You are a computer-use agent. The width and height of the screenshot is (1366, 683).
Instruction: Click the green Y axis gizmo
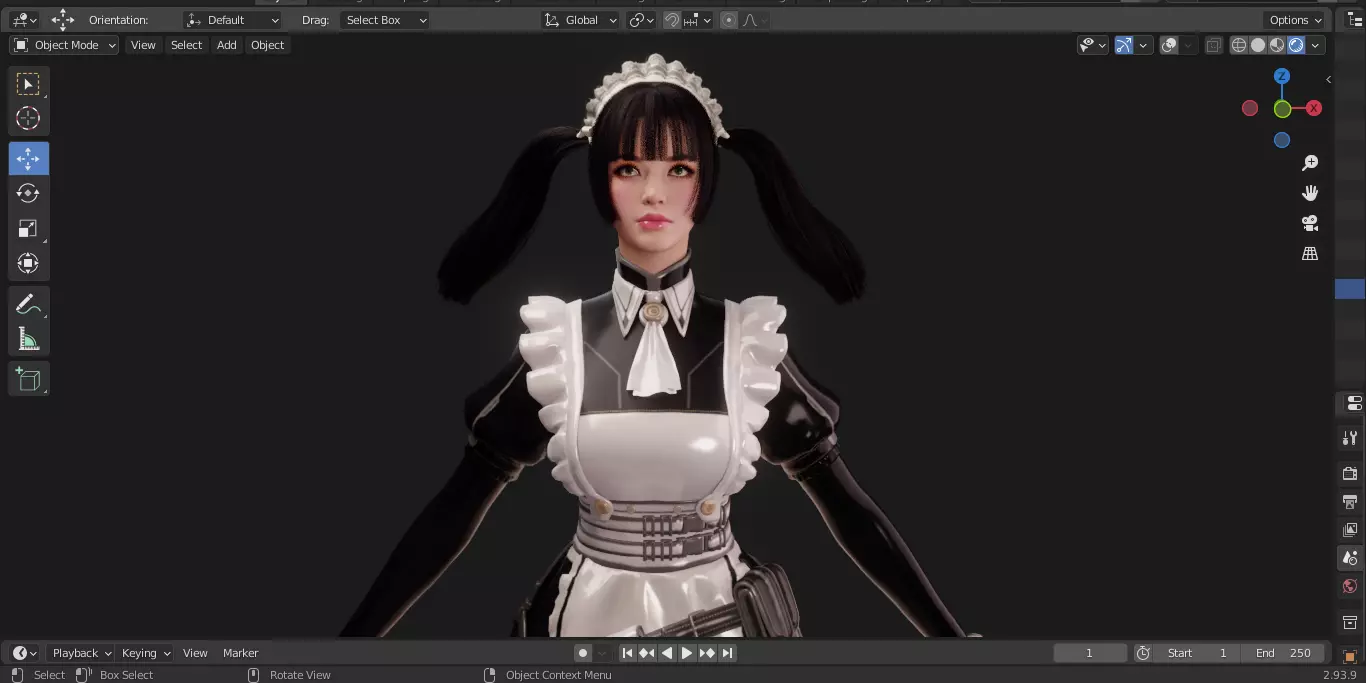point(1282,109)
